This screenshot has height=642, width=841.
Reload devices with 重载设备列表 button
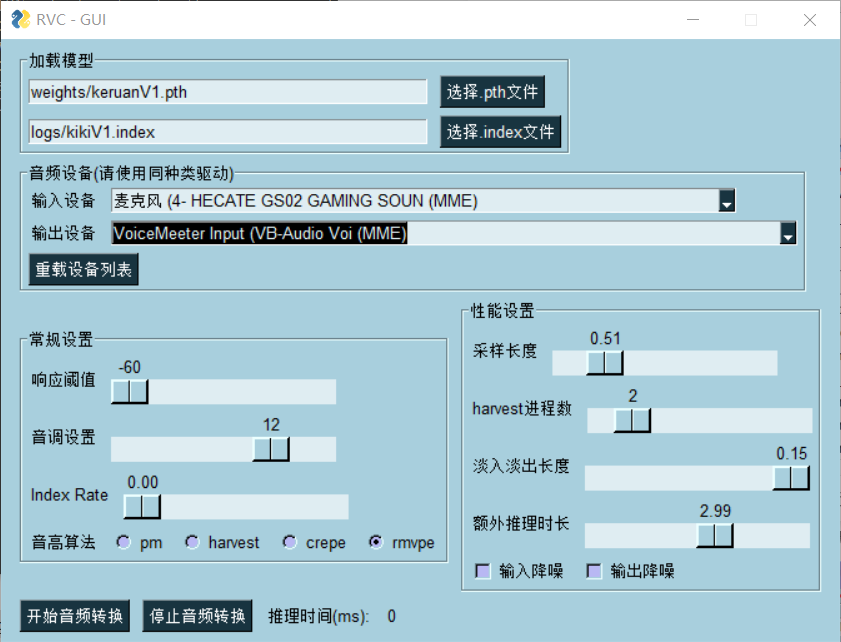(84, 269)
